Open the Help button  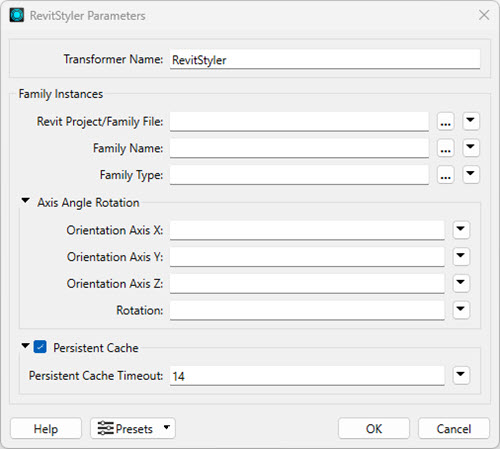[46, 428]
